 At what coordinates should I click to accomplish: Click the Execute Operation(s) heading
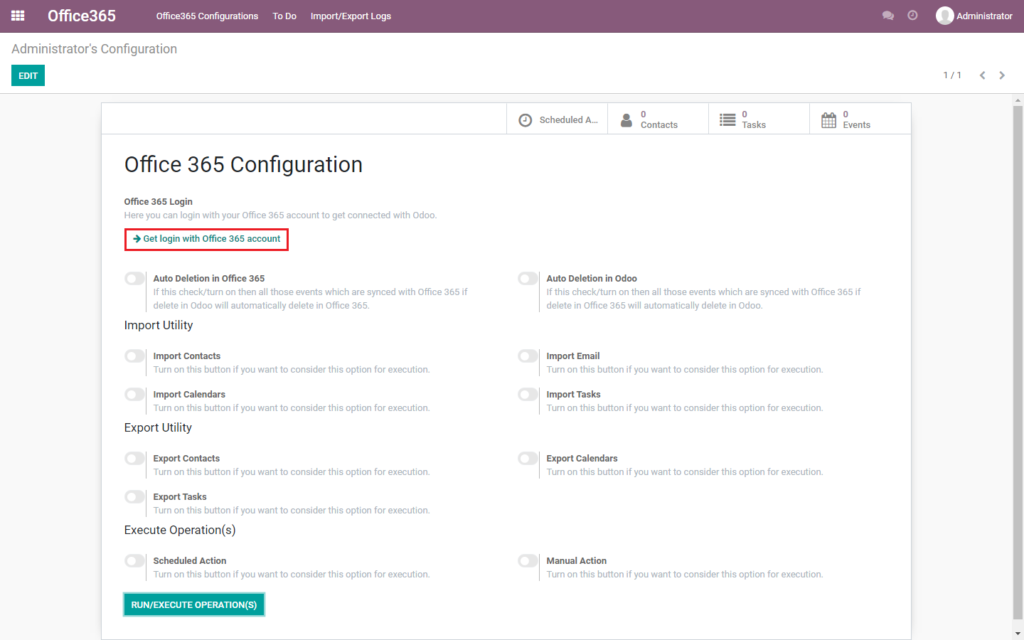coord(180,530)
